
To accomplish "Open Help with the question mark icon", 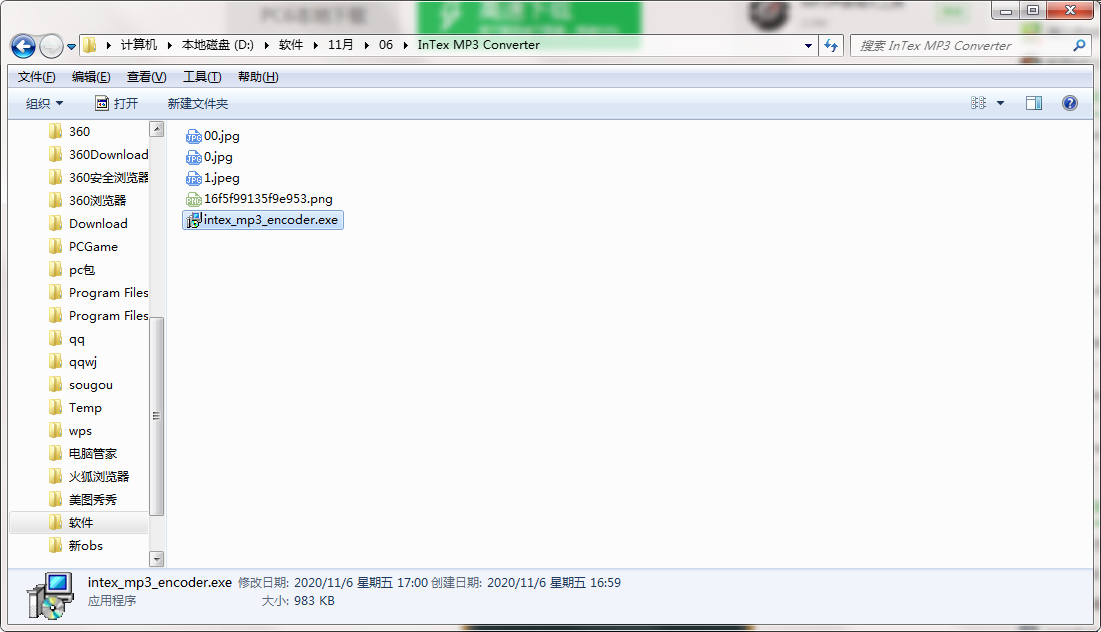I will tap(1069, 103).
